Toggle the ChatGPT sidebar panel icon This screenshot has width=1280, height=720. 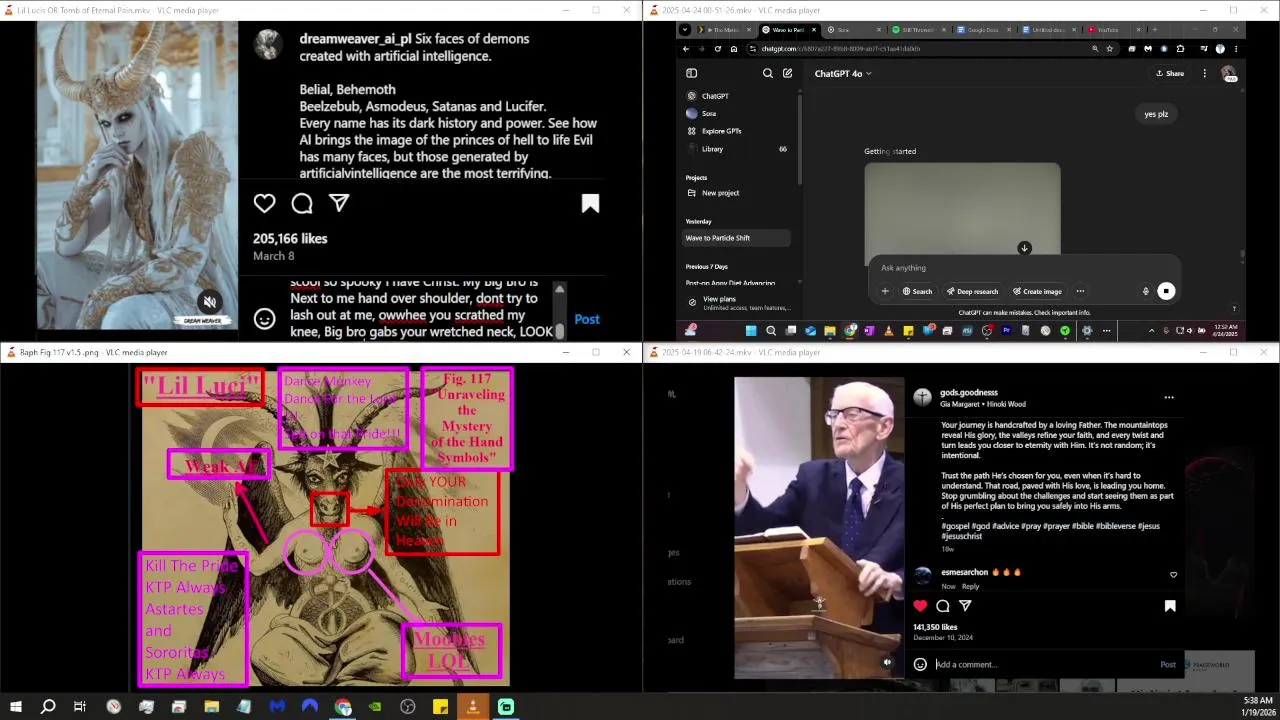[x=691, y=73]
